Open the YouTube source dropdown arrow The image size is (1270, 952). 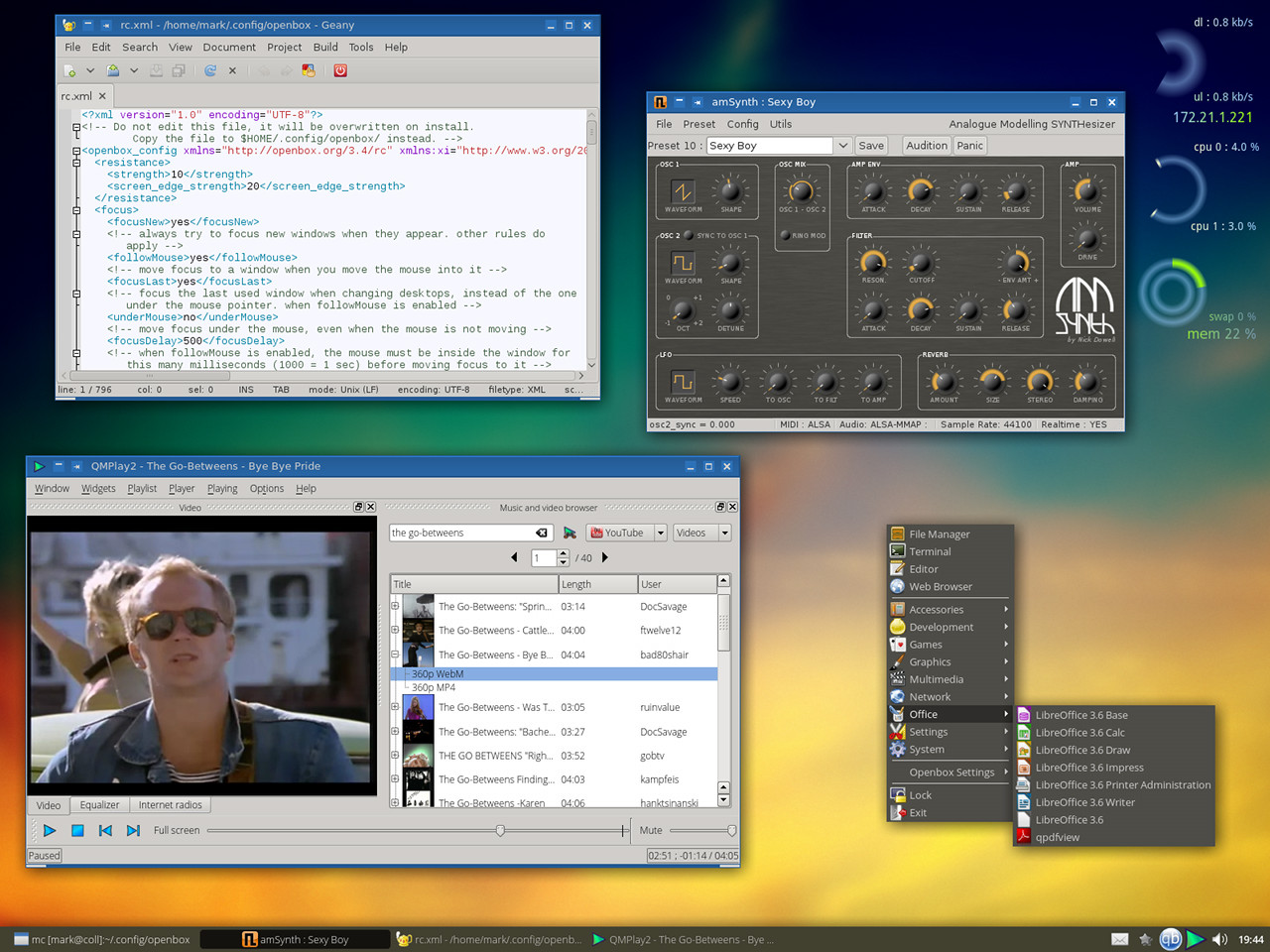(x=661, y=533)
